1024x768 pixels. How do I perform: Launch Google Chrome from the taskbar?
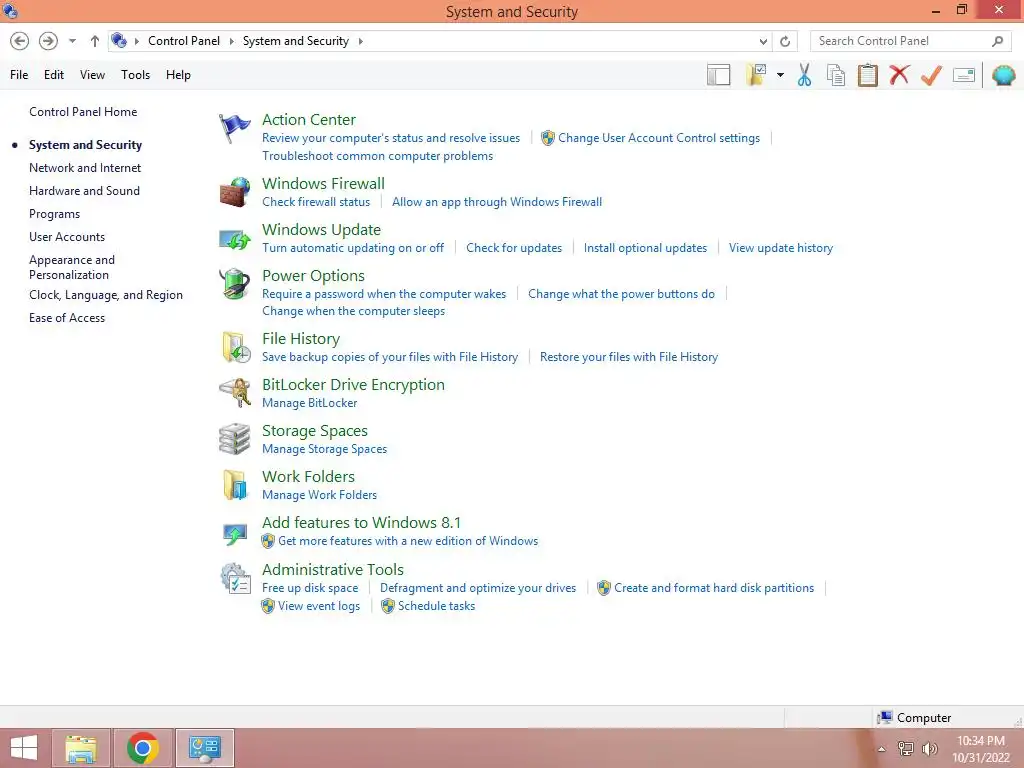[143, 748]
